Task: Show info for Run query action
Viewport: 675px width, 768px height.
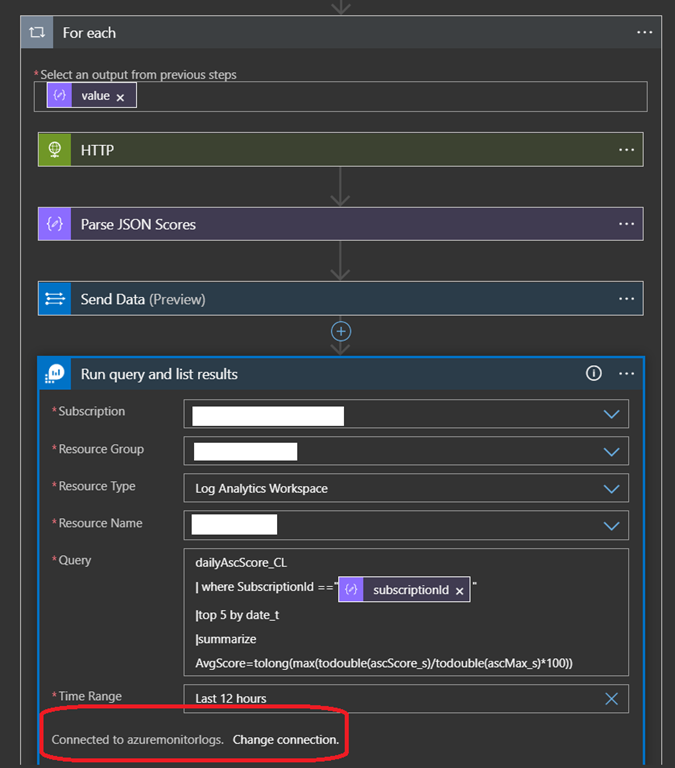Action: [x=594, y=373]
